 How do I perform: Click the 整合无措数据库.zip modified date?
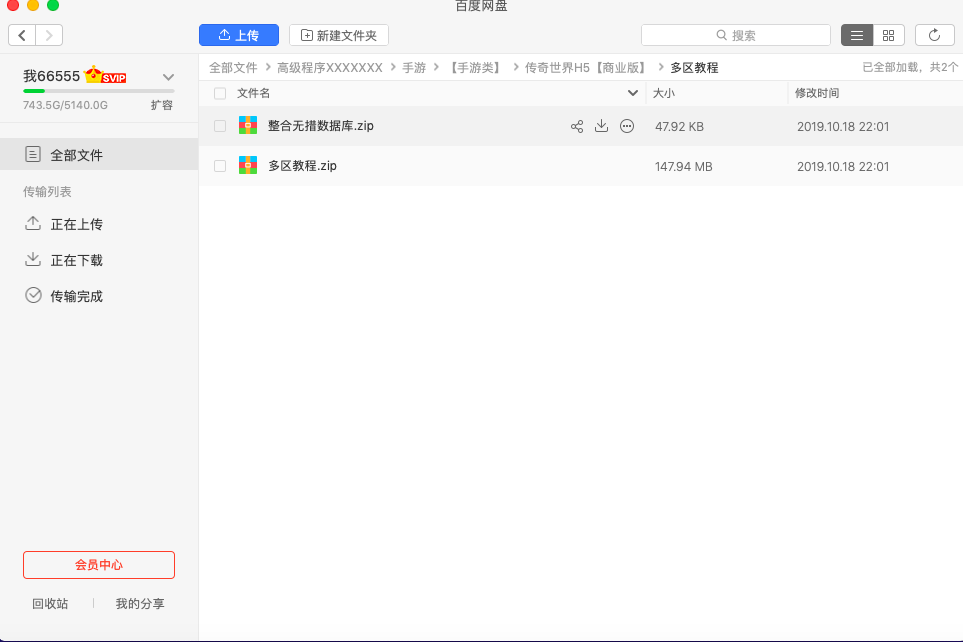click(x=843, y=127)
